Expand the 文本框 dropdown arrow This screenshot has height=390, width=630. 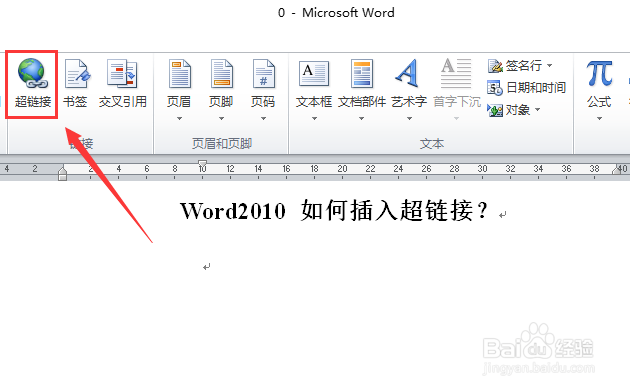pos(314,118)
